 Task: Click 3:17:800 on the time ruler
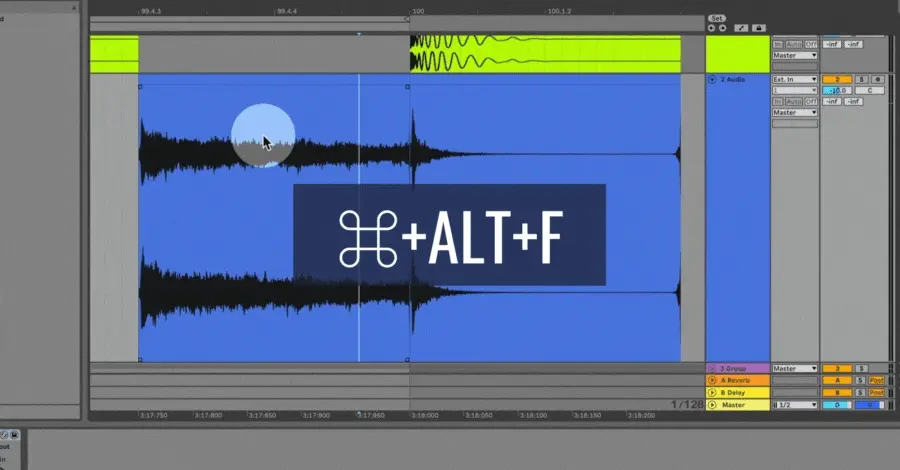click(208, 415)
